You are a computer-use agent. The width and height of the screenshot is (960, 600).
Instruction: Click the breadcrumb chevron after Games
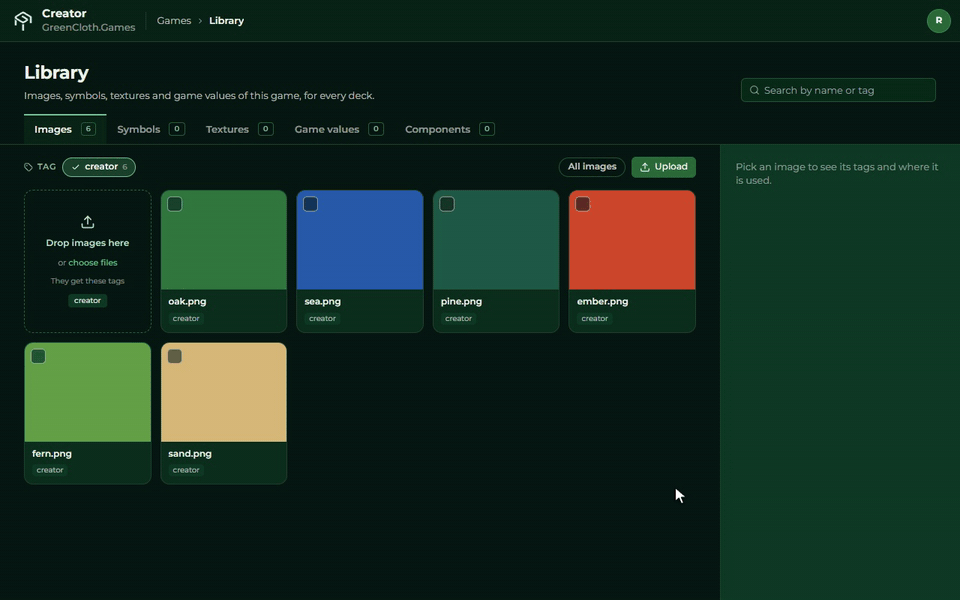click(200, 21)
